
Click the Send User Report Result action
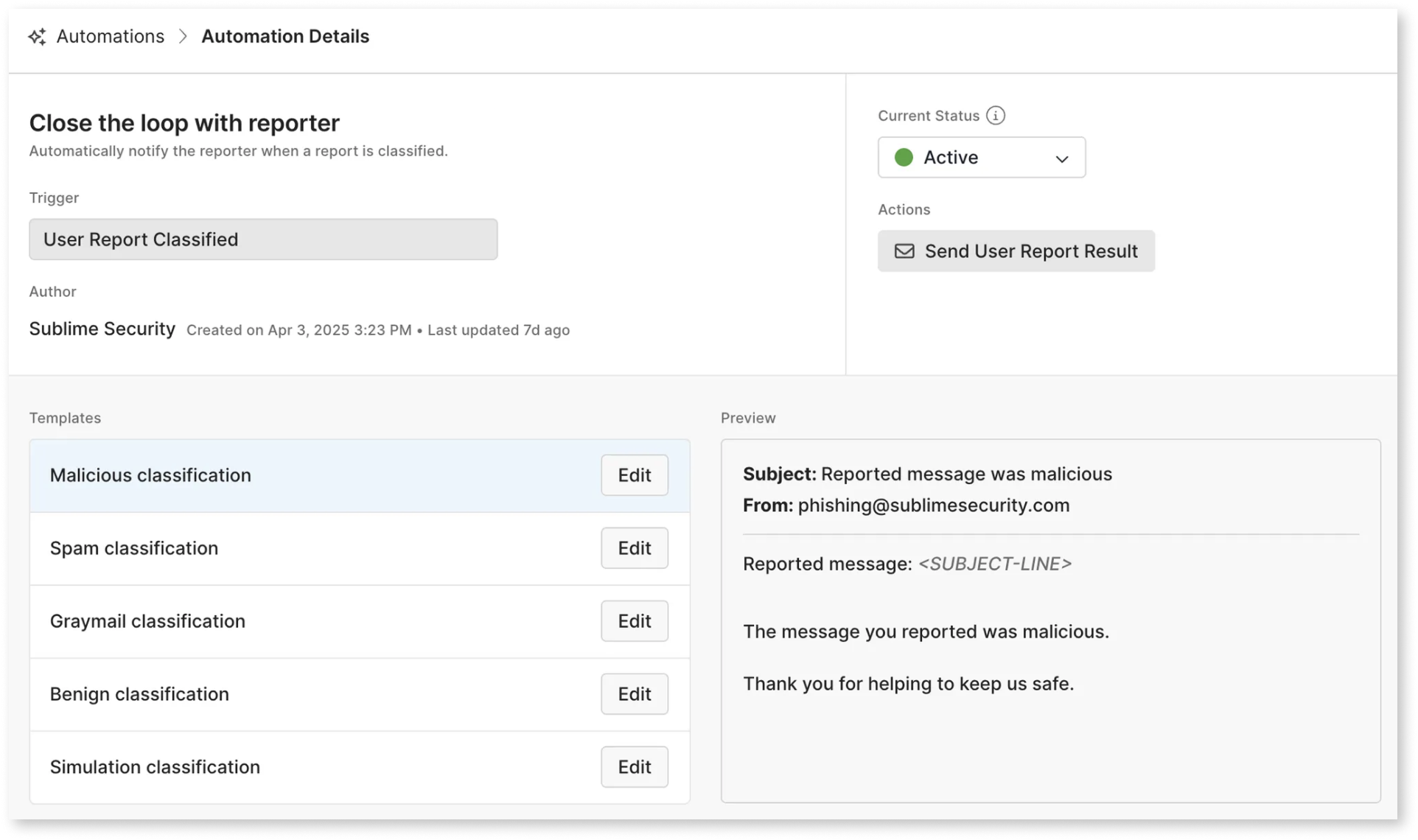(x=1016, y=251)
